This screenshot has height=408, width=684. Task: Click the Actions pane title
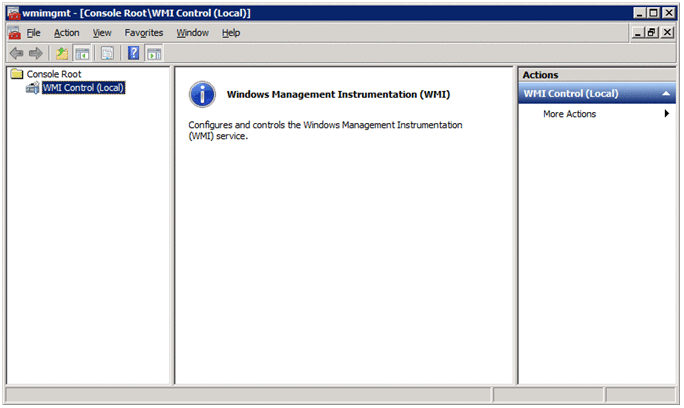pyautogui.click(x=540, y=75)
